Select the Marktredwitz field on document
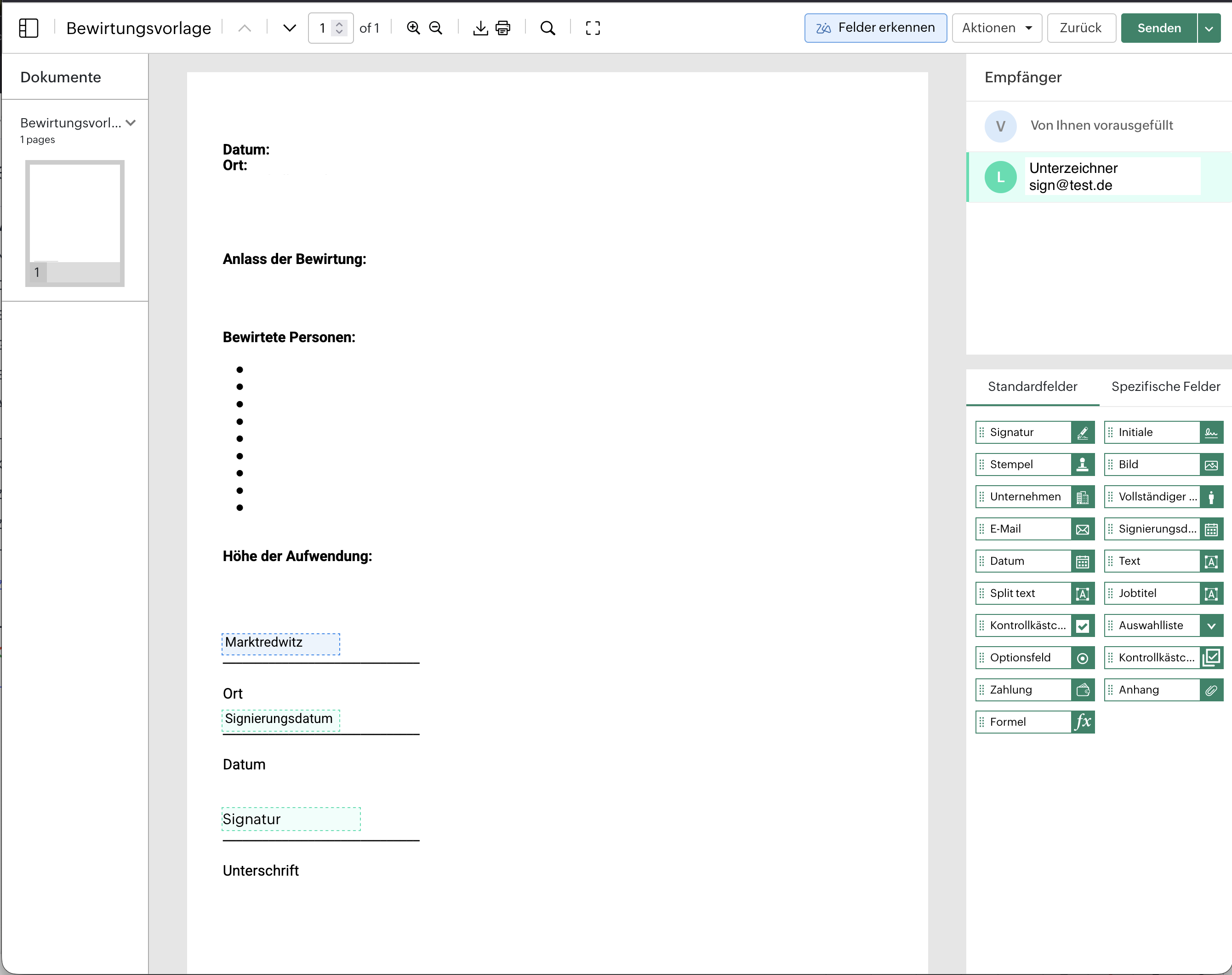Viewport: 1232px width, 975px height. tap(281, 644)
